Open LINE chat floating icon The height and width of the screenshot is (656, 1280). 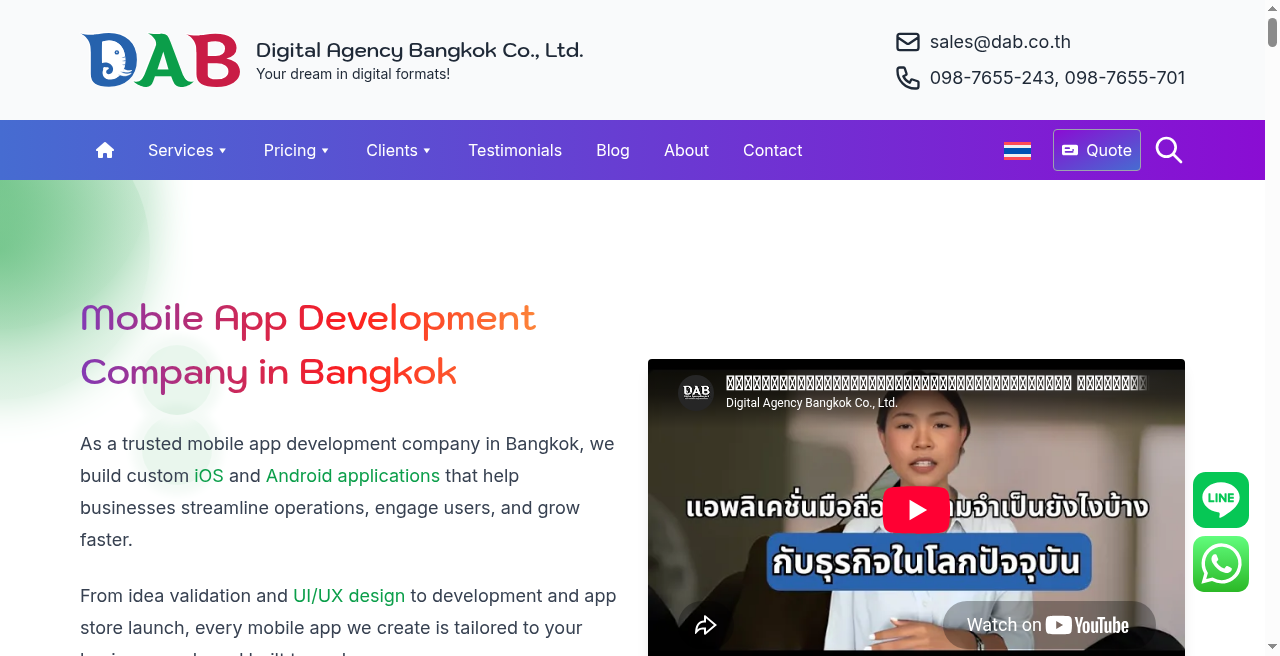point(1221,500)
